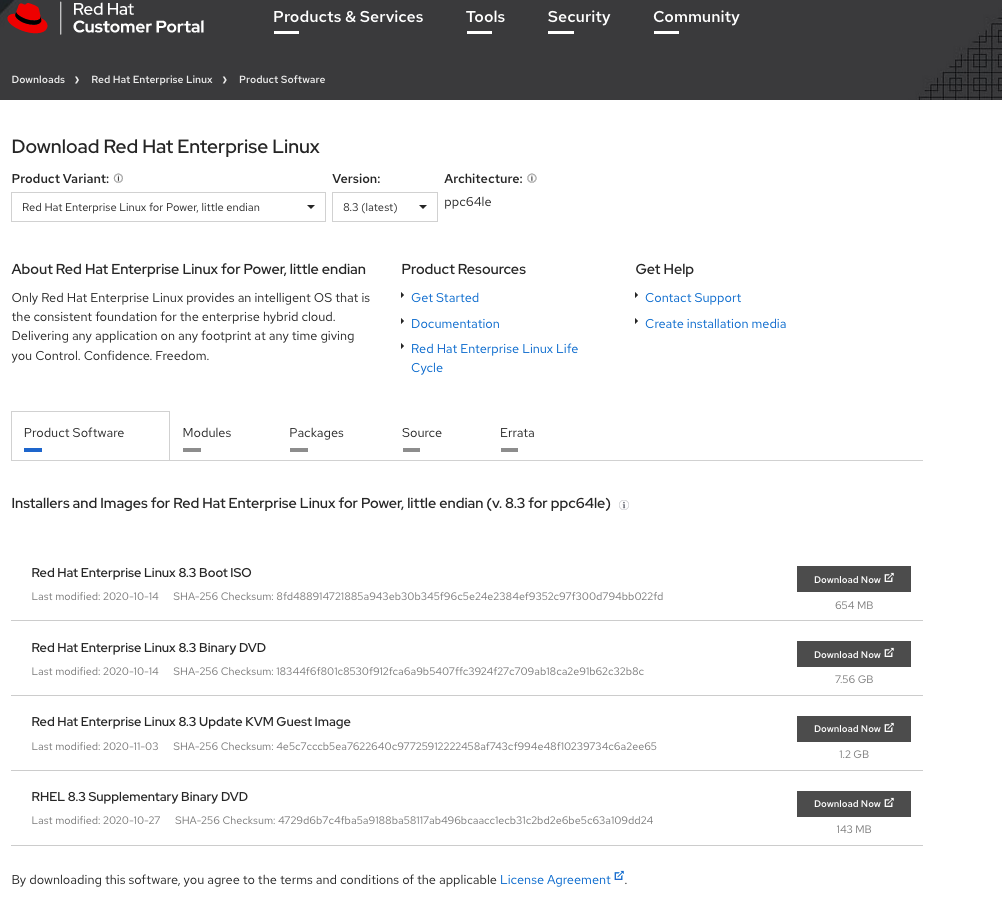
Task: Click the KVM Guest Image checksum text
Action: pyautogui.click(x=415, y=746)
